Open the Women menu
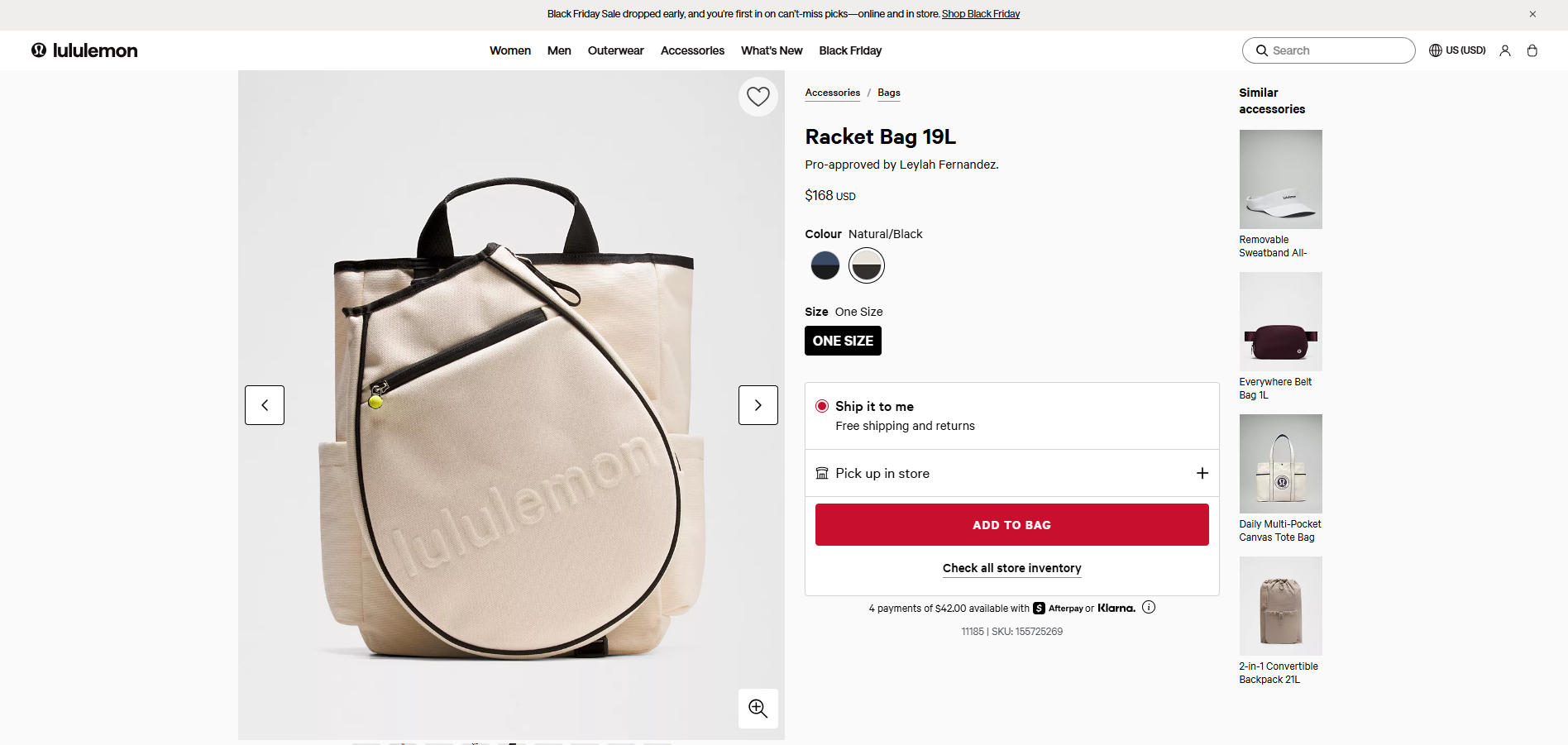This screenshot has width=1568, height=745. coord(509,50)
